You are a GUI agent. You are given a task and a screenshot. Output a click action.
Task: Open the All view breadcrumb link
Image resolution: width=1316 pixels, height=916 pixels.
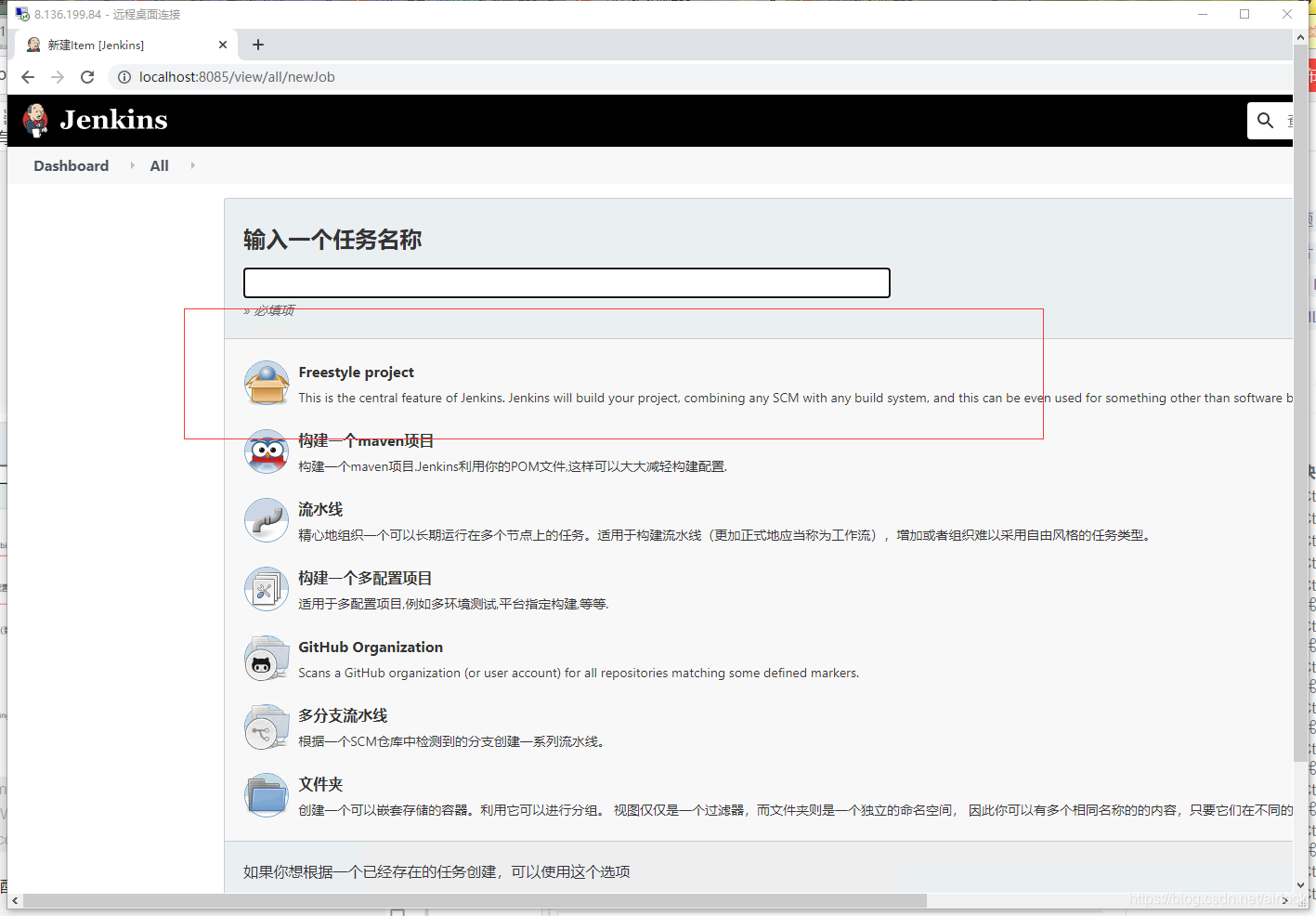(158, 165)
